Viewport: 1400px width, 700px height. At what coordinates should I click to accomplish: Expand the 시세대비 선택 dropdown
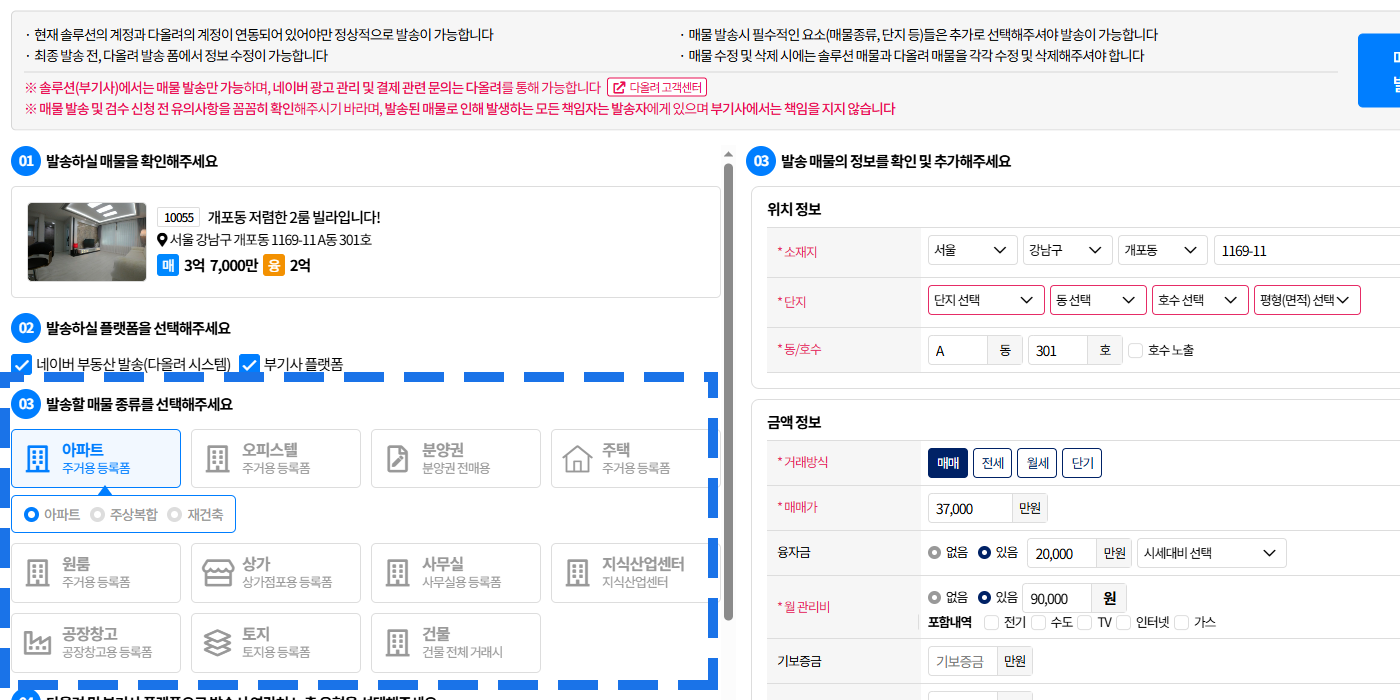coord(1211,553)
